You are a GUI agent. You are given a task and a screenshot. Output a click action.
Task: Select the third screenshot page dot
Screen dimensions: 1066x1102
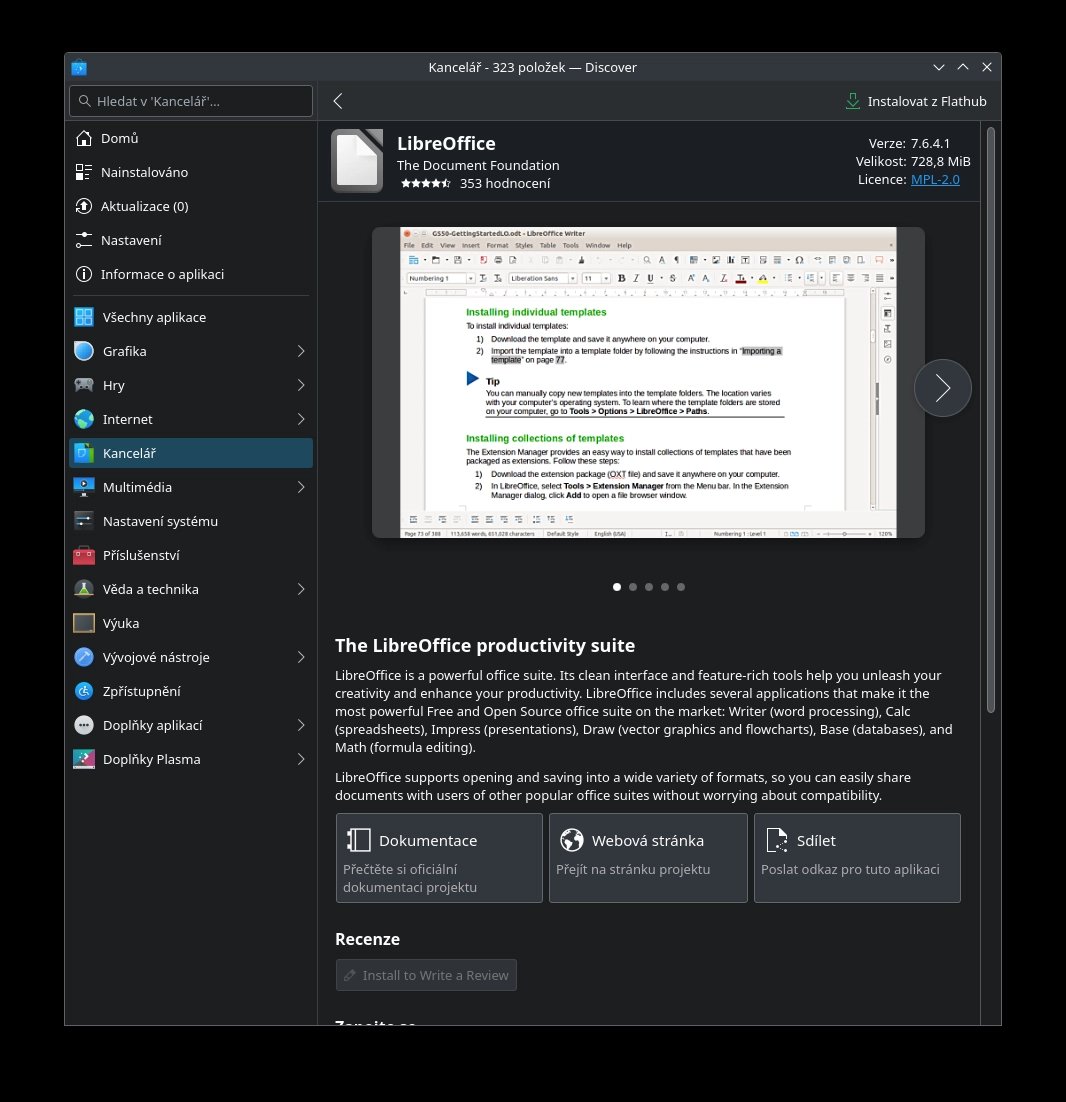pyautogui.click(x=649, y=587)
